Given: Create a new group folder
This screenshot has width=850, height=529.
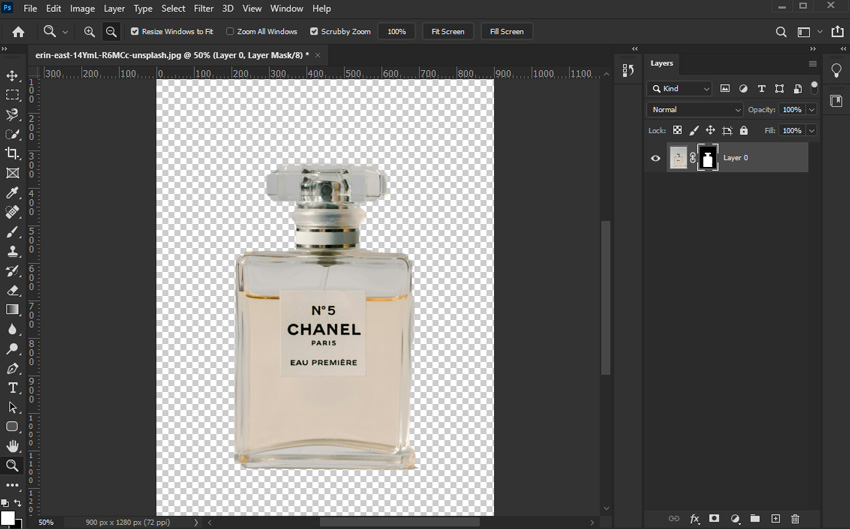Looking at the screenshot, I should pos(755,519).
